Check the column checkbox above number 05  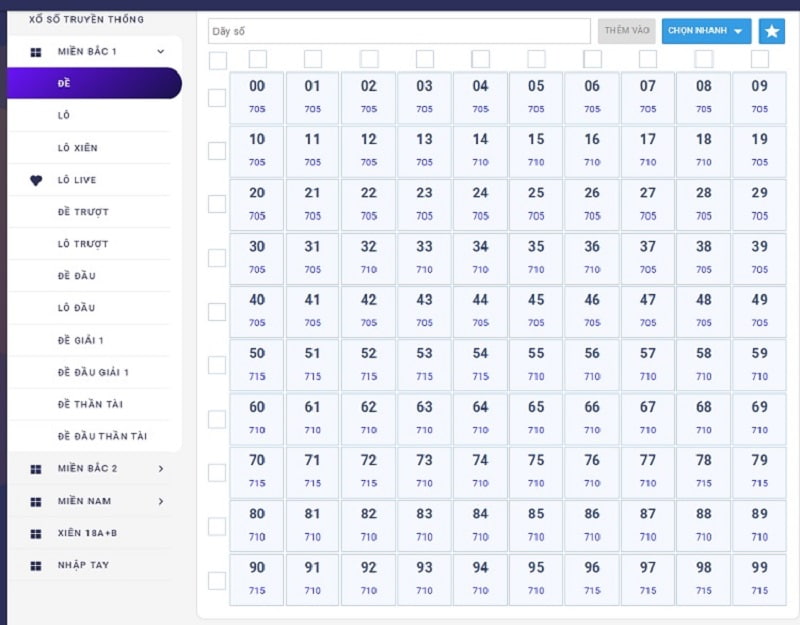(x=536, y=59)
